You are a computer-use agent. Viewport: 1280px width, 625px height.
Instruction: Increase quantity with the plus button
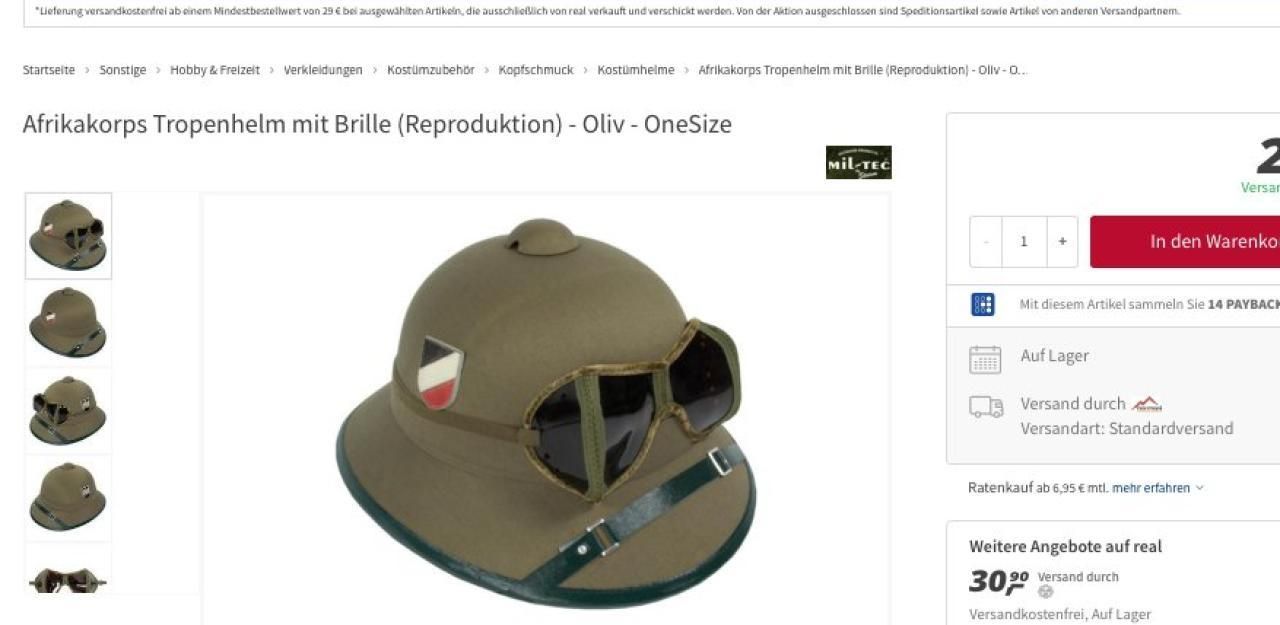click(x=1062, y=242)
